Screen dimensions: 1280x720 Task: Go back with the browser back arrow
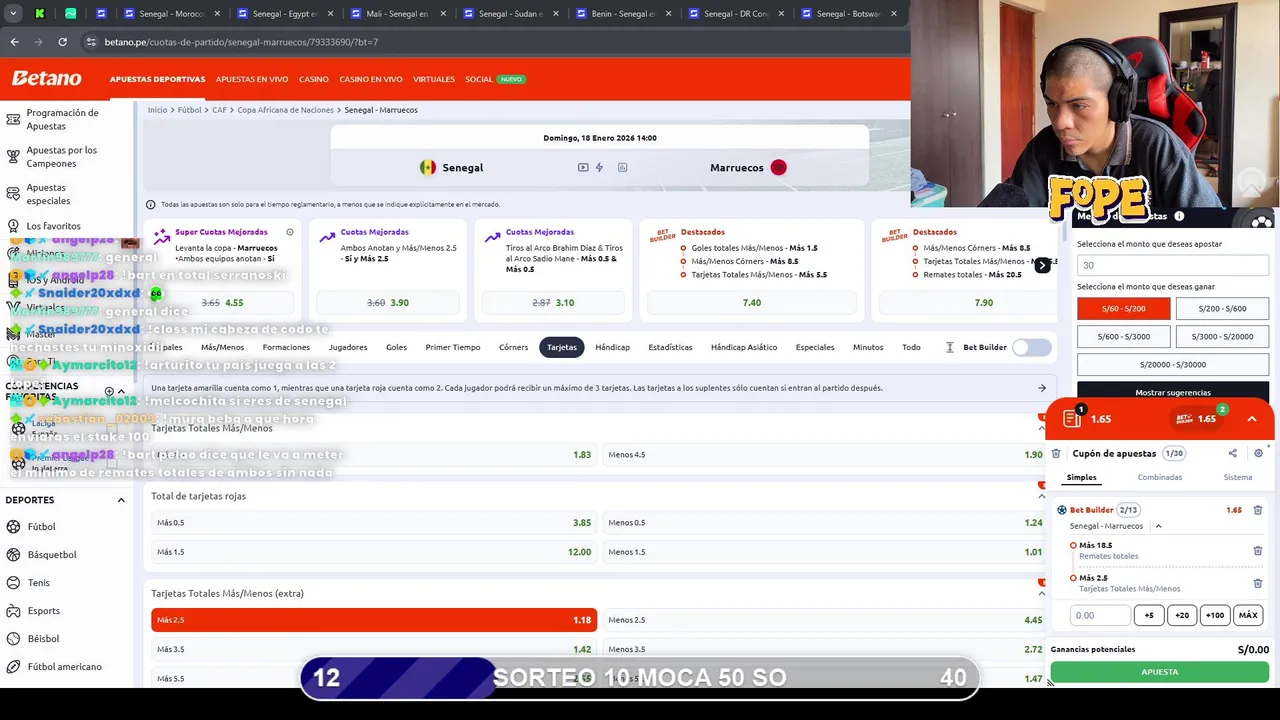click(x=14, y=42)
